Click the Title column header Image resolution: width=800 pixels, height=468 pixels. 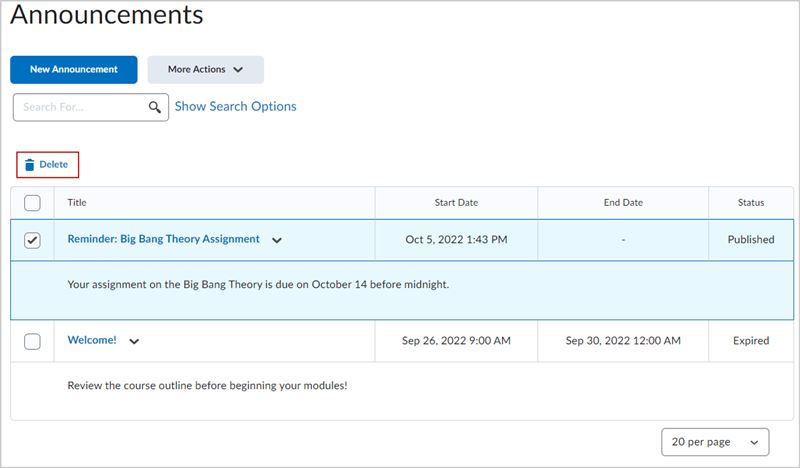pyautogui.click(x=77, y=203)
